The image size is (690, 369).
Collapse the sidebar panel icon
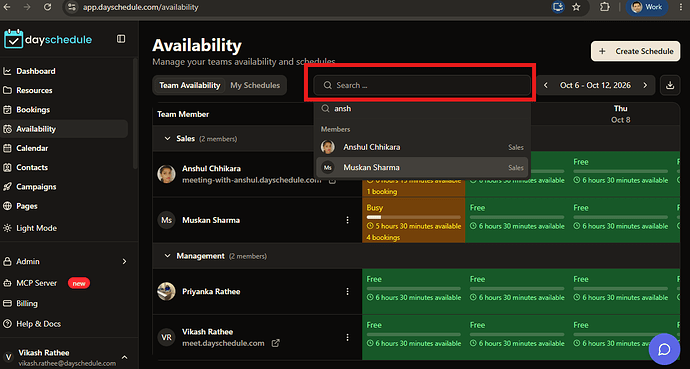[121, 39]
